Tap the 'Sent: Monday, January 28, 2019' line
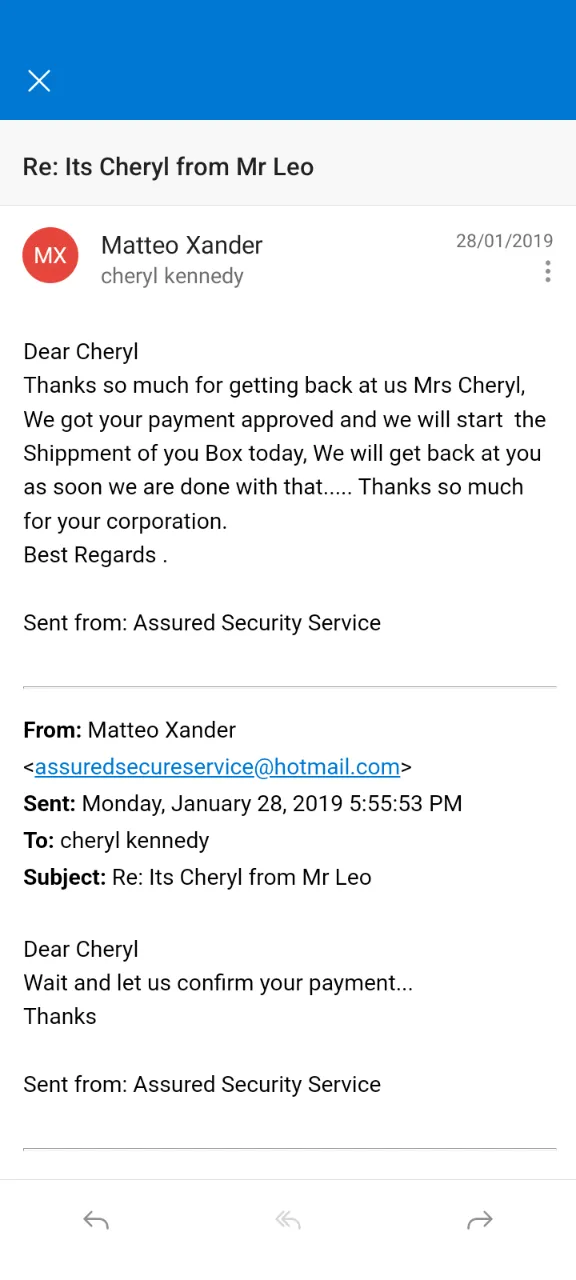This screenshot has height=1280, width=576. point(243,803)
